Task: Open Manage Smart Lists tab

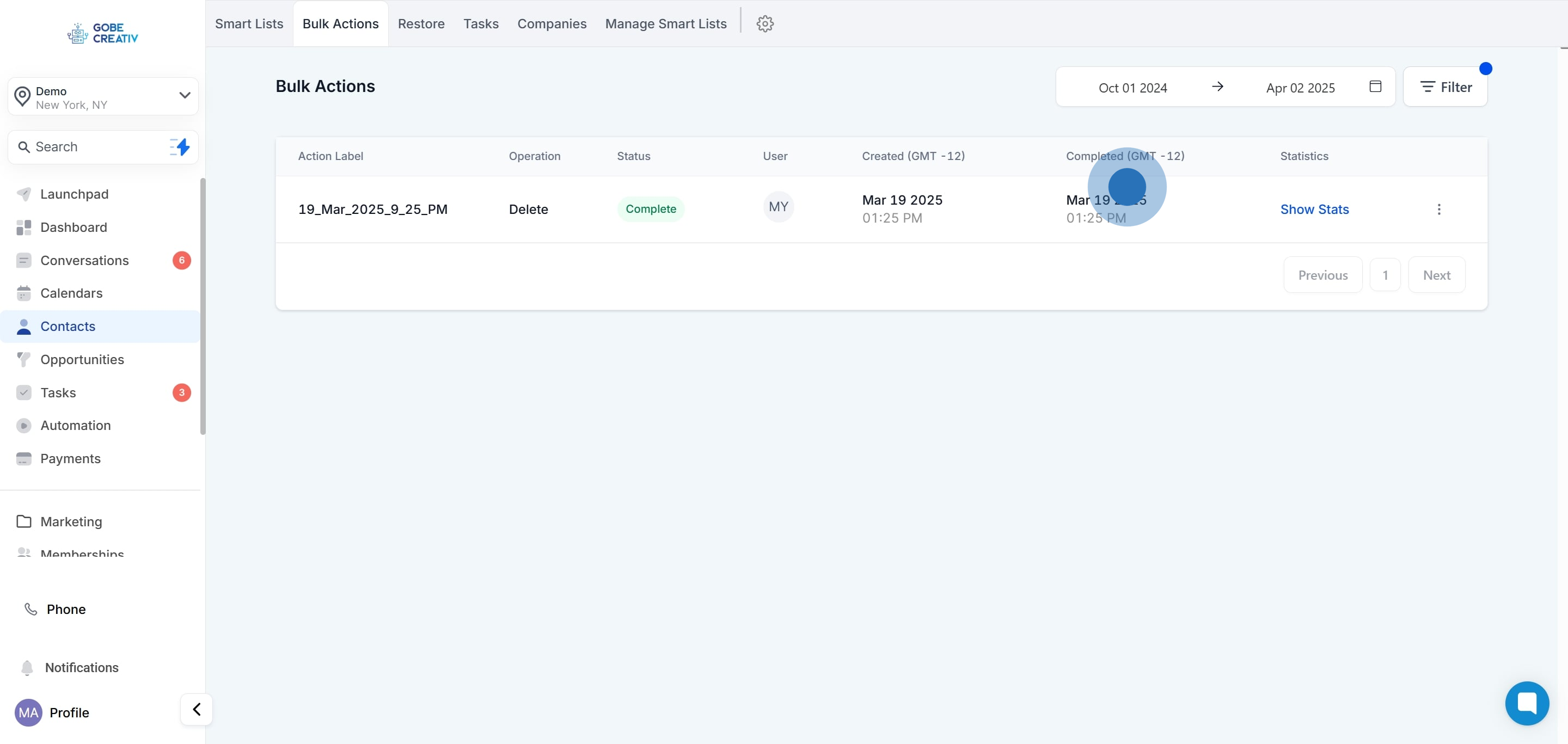Action: click(x=665, y=24)
